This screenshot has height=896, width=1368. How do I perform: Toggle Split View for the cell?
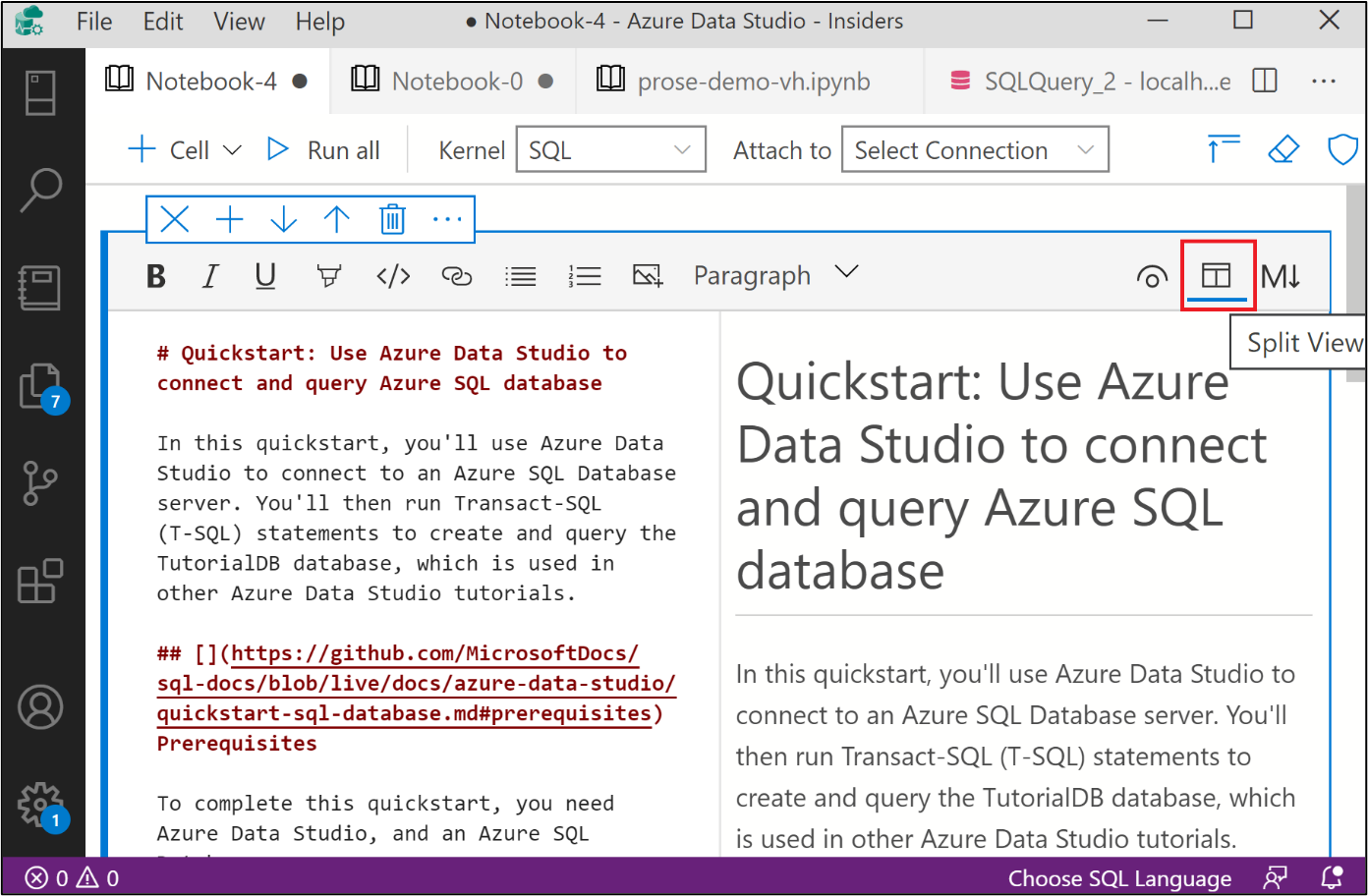[x=1217, y=276]
